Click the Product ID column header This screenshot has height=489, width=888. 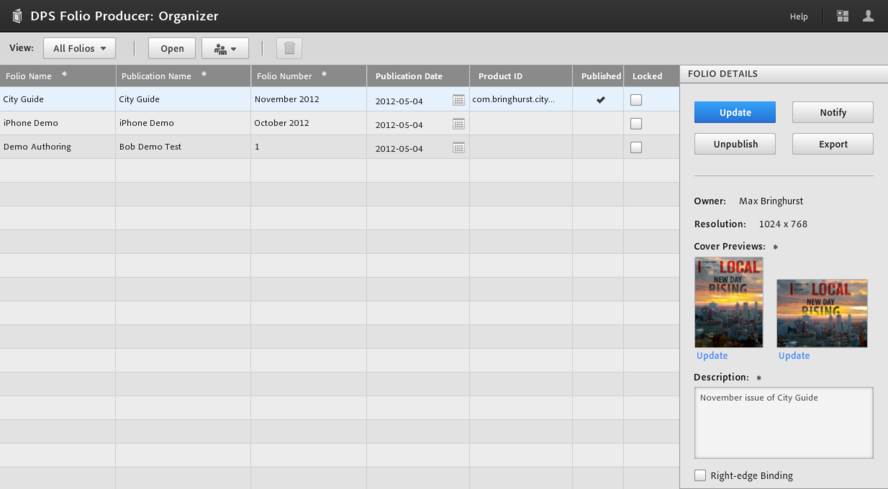(521, 76)
